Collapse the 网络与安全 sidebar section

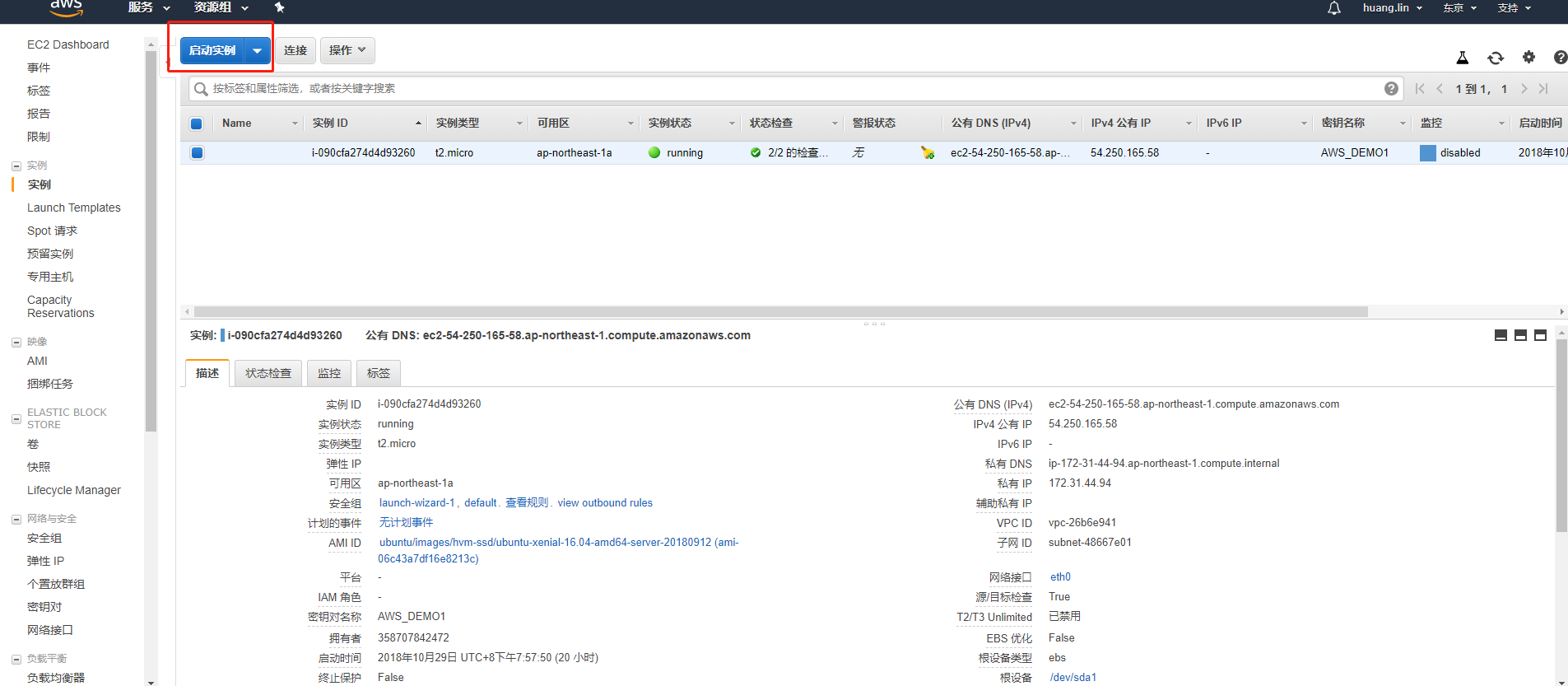point(16,519)
